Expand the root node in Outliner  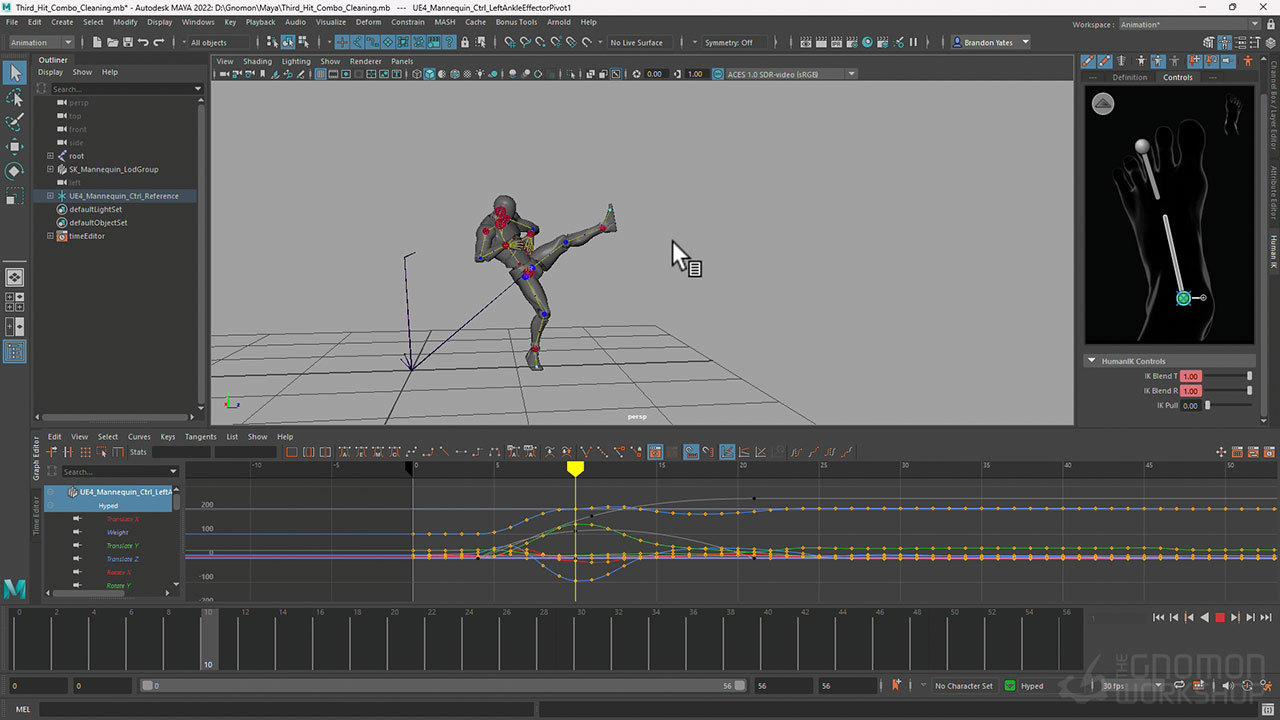coord(50,156)
